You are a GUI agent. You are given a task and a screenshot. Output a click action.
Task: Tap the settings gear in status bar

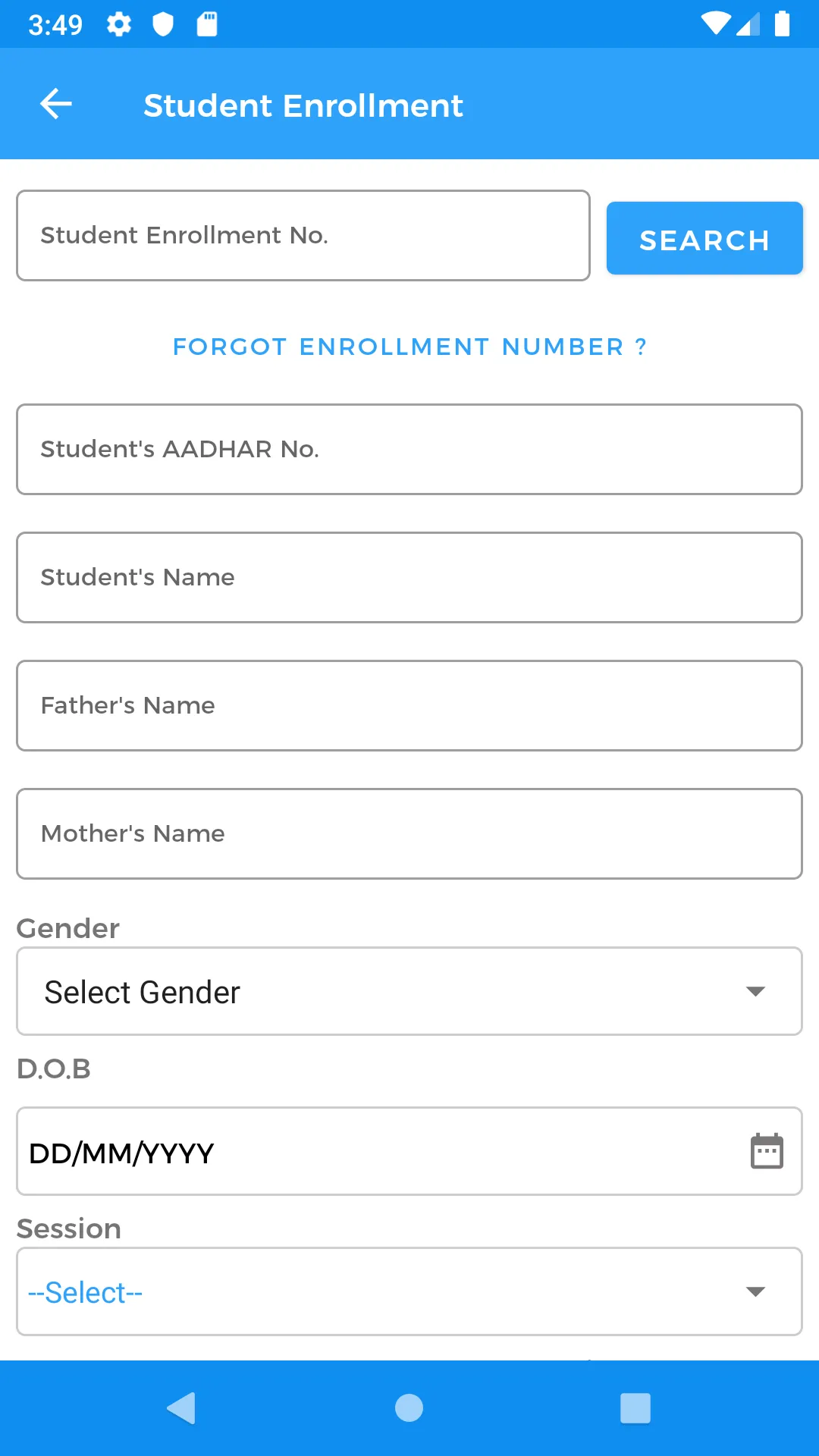pyautogui.click(x=119, y=25)
